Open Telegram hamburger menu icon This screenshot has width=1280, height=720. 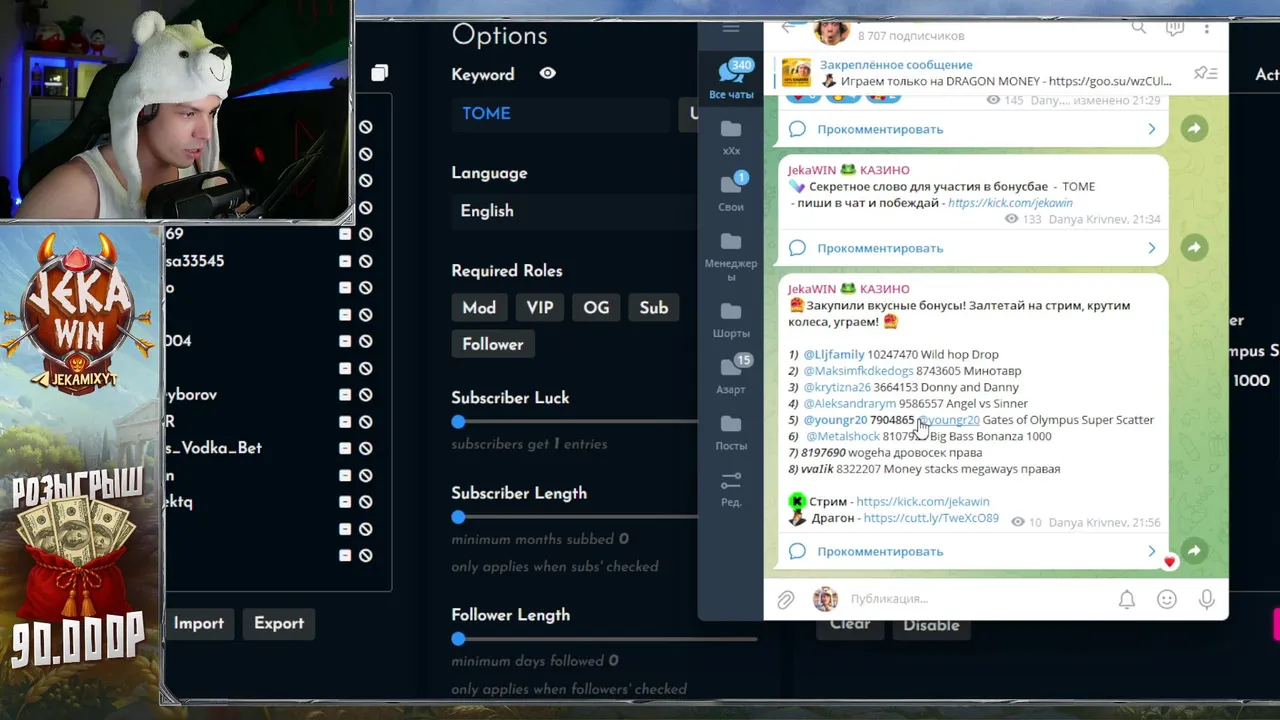coord(731,28)
